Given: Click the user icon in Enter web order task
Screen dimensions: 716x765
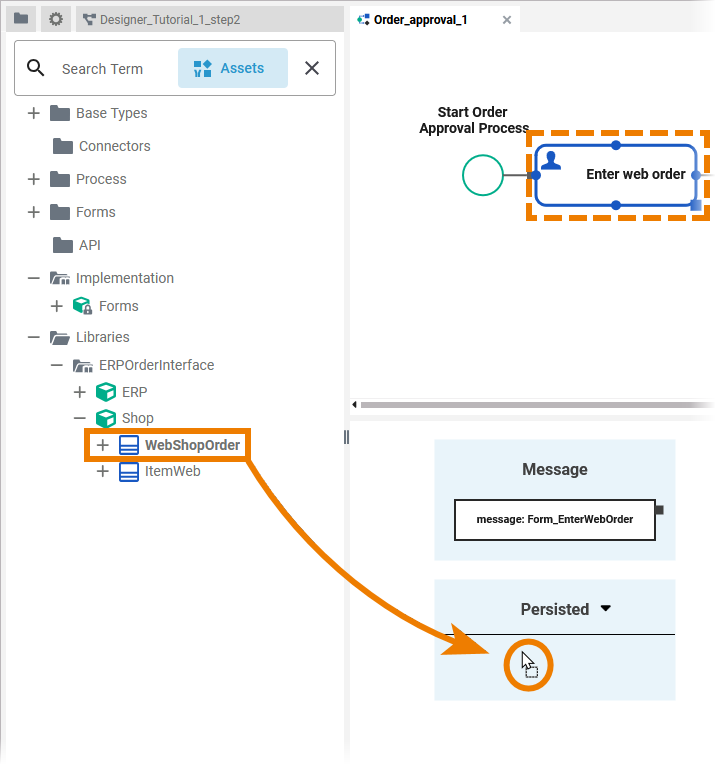Looking at the screenshot, I should coord(551,161).
